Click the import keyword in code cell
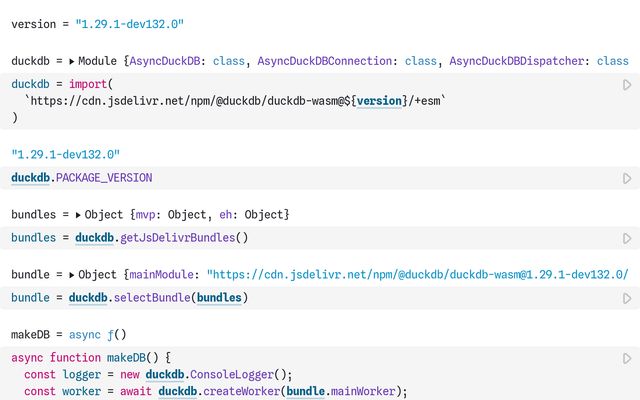640x400 pixels. click(x=88, y=84)
